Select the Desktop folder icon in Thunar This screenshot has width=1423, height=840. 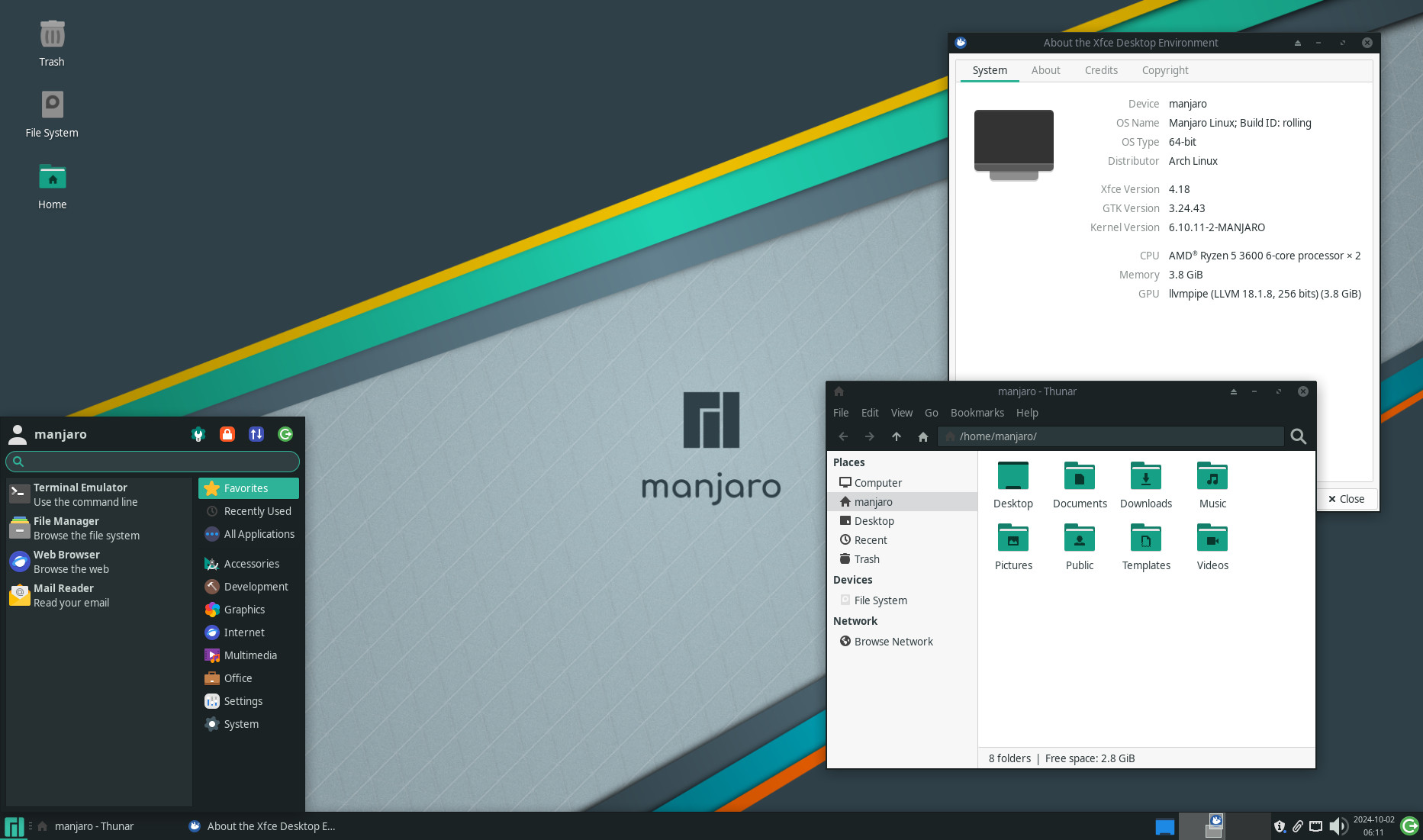(x=1013, y=485)
